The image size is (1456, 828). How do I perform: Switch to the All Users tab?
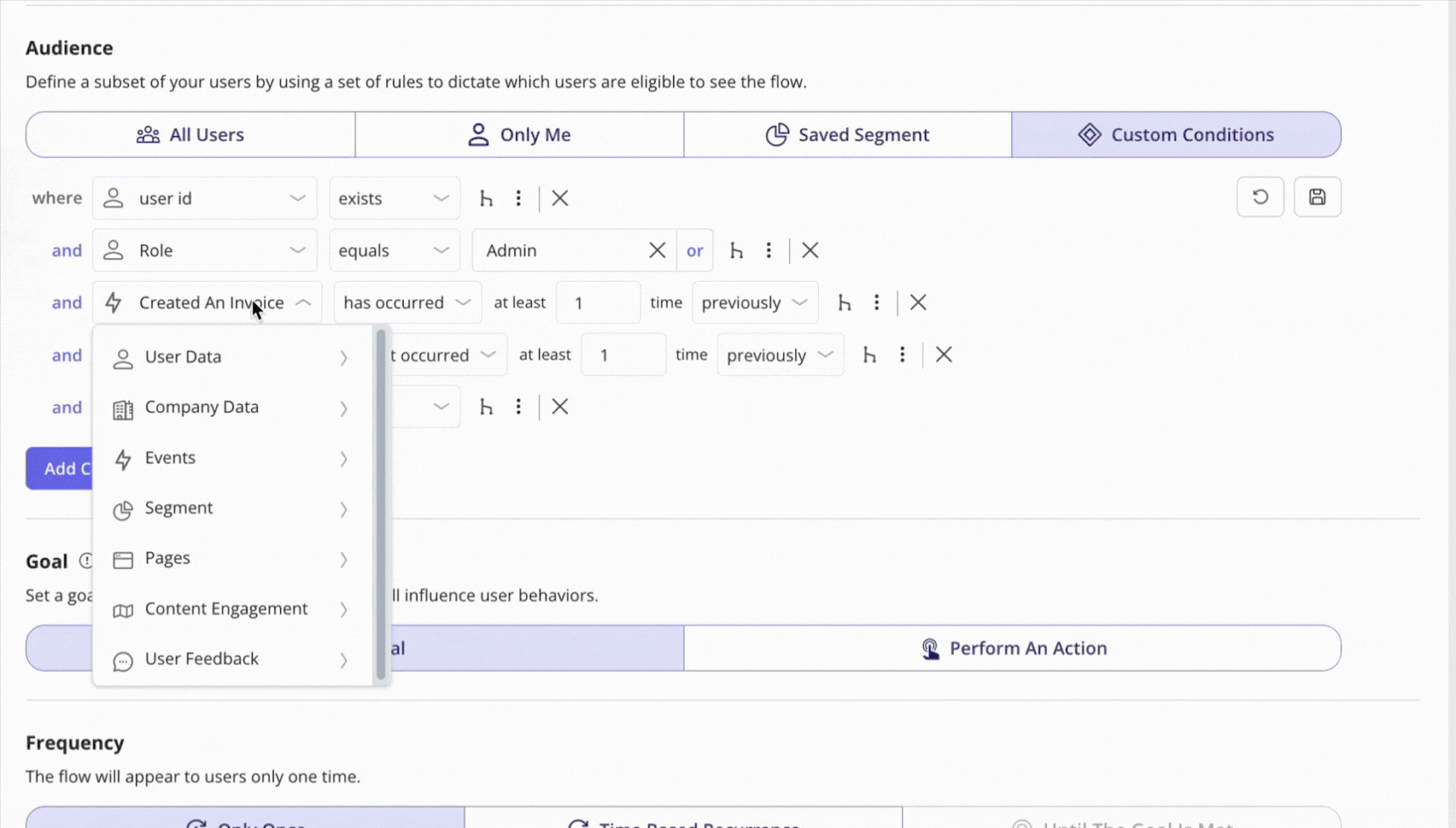coord(189,134)
